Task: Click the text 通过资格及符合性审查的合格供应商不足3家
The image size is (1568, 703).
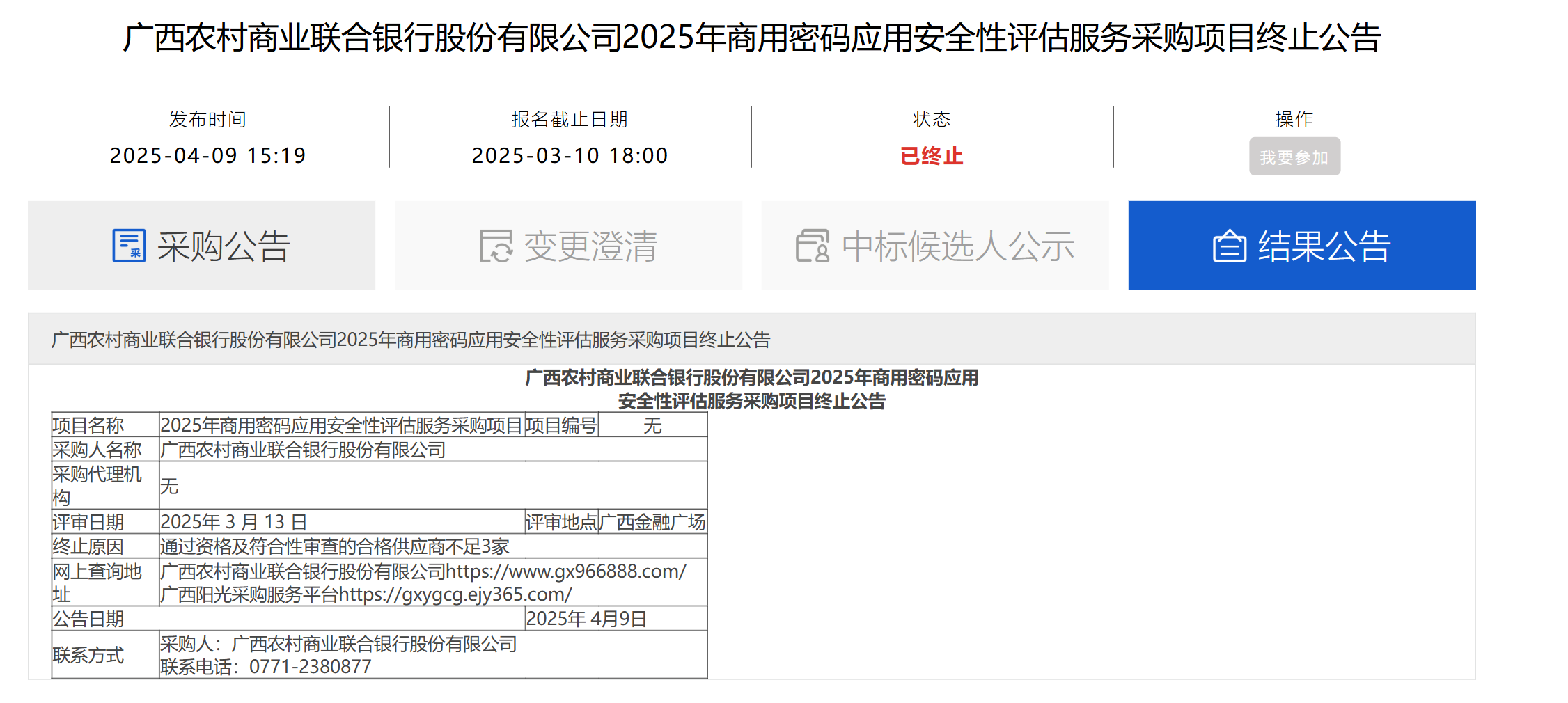Action: pyautogui.click(x=335, y=546)
